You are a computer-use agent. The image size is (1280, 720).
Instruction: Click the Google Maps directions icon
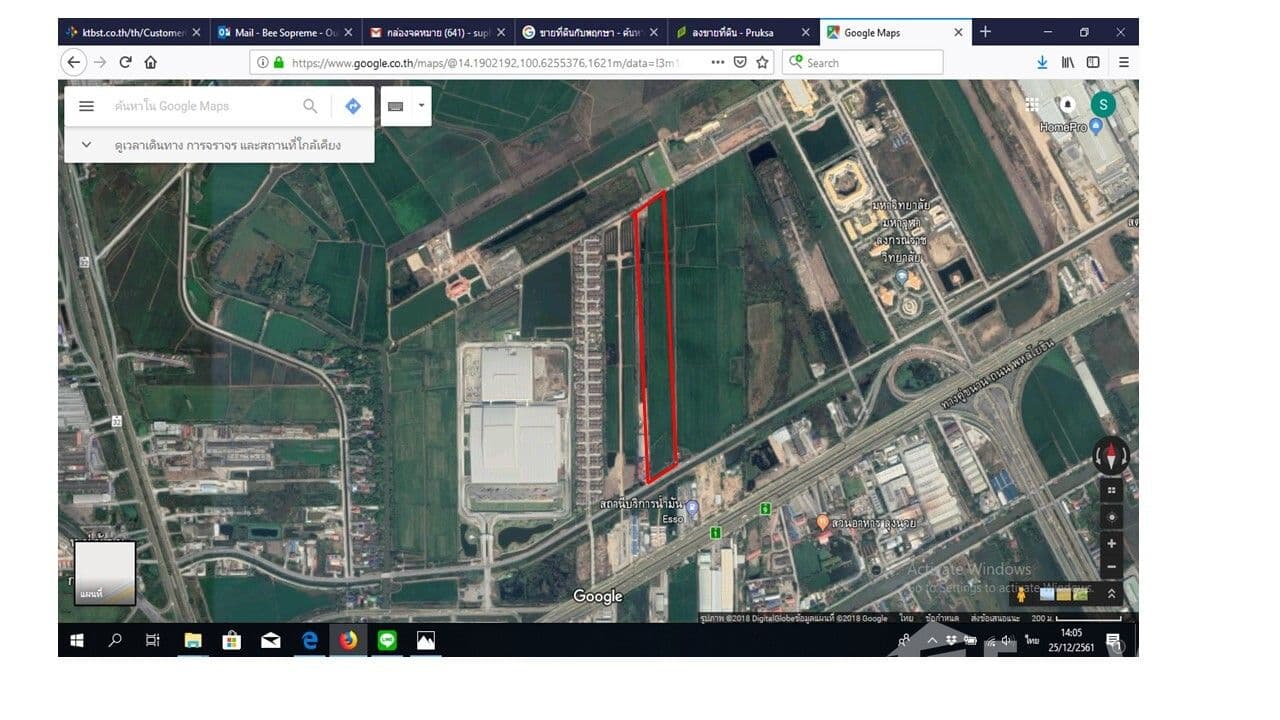click(x=352, y=106)
